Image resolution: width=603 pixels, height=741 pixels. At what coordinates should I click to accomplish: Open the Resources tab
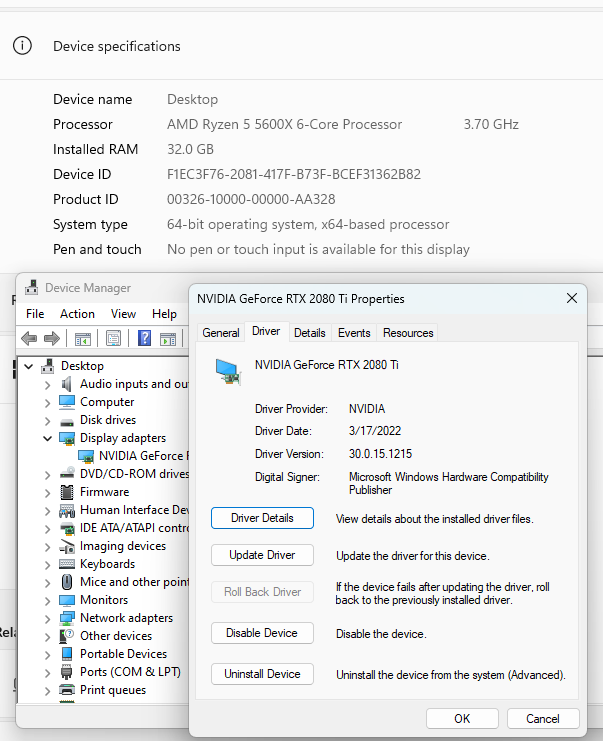[x=408, y=333]
